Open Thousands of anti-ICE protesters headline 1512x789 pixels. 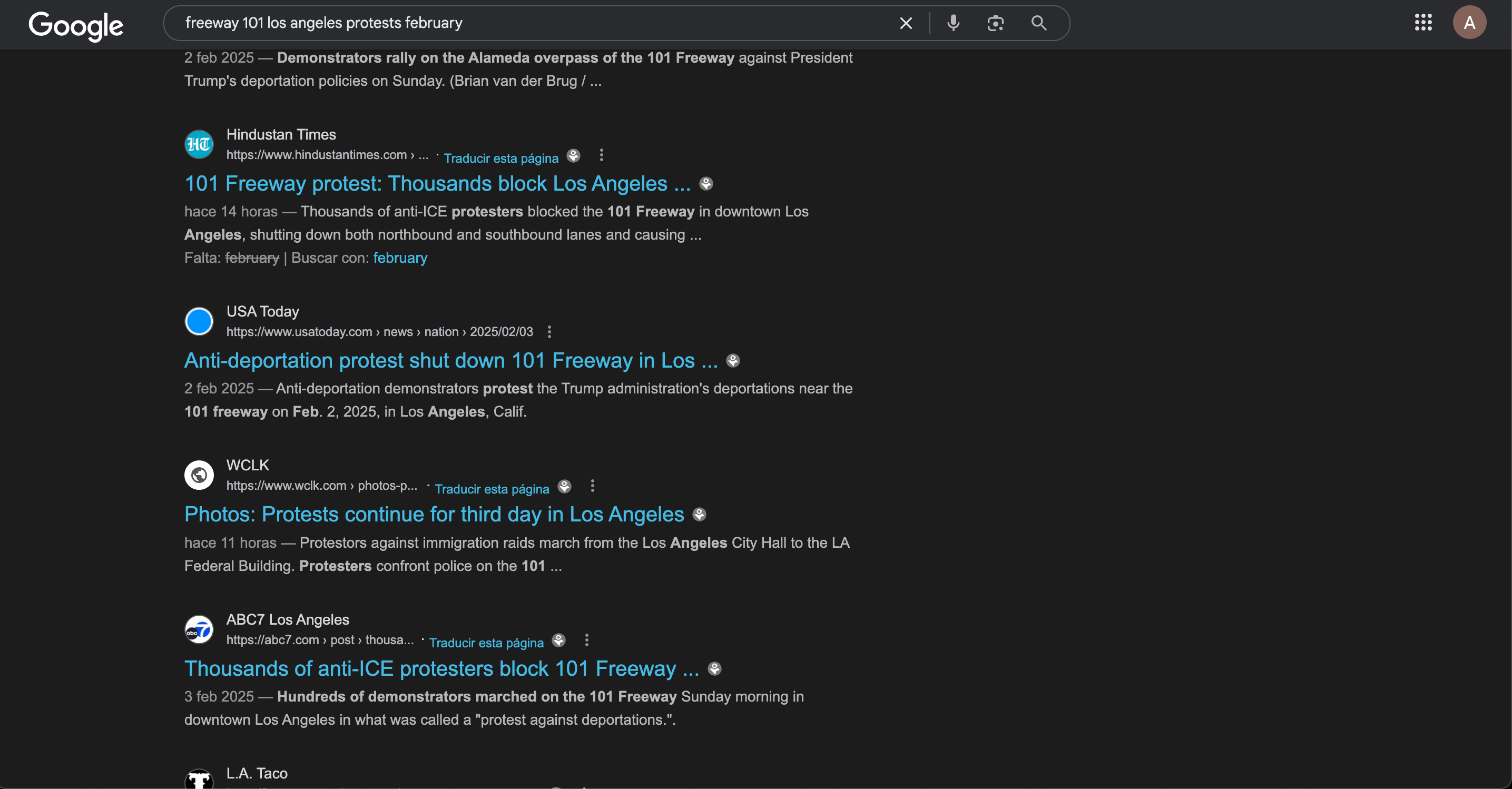(441, 669)
